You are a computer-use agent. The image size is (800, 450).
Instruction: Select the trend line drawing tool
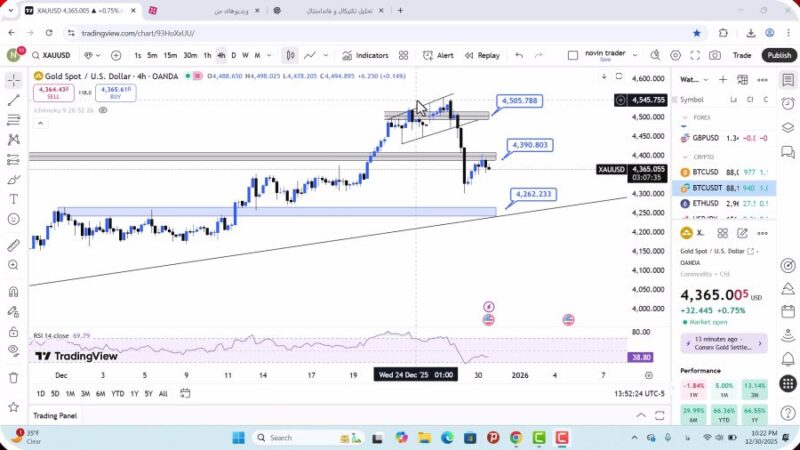pyautogui.click(x=13, y=100)
